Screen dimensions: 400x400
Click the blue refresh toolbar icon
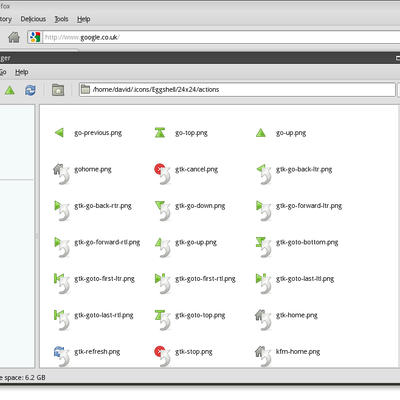[30, 90]
